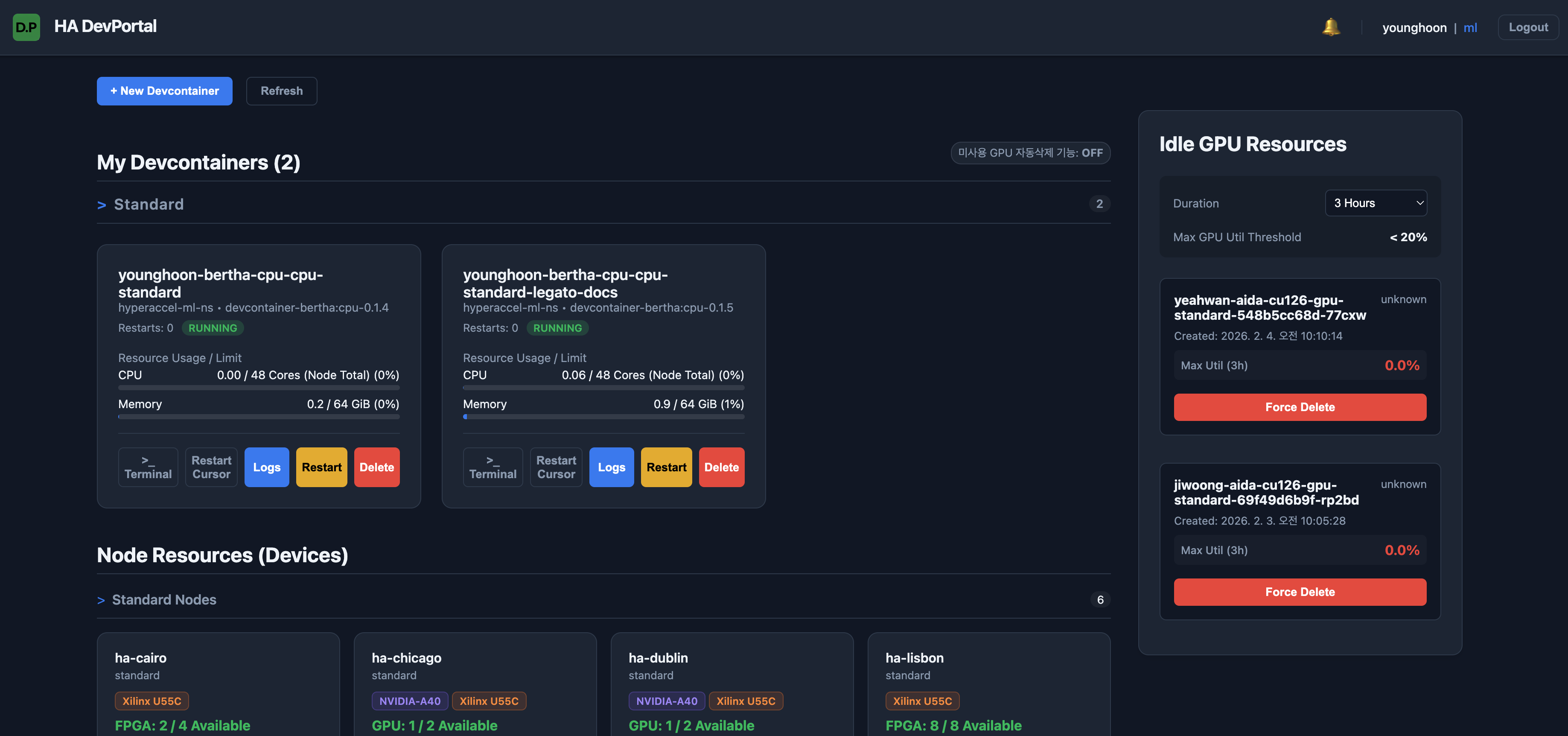This screenshot has height=736, width=1568.
Task: Select the Xilinx U55C badge on ha-lisbon
Action: (x=923, y=701)
